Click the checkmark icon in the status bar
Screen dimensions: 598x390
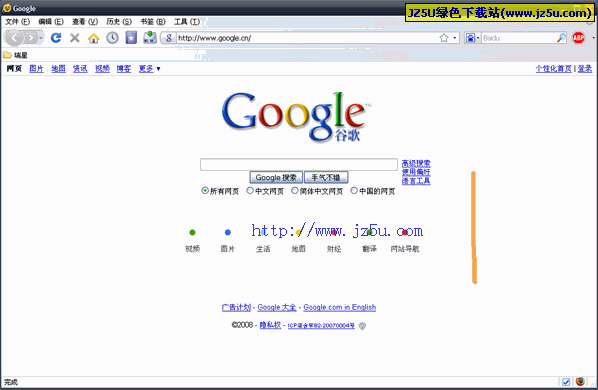pos(566,382)
